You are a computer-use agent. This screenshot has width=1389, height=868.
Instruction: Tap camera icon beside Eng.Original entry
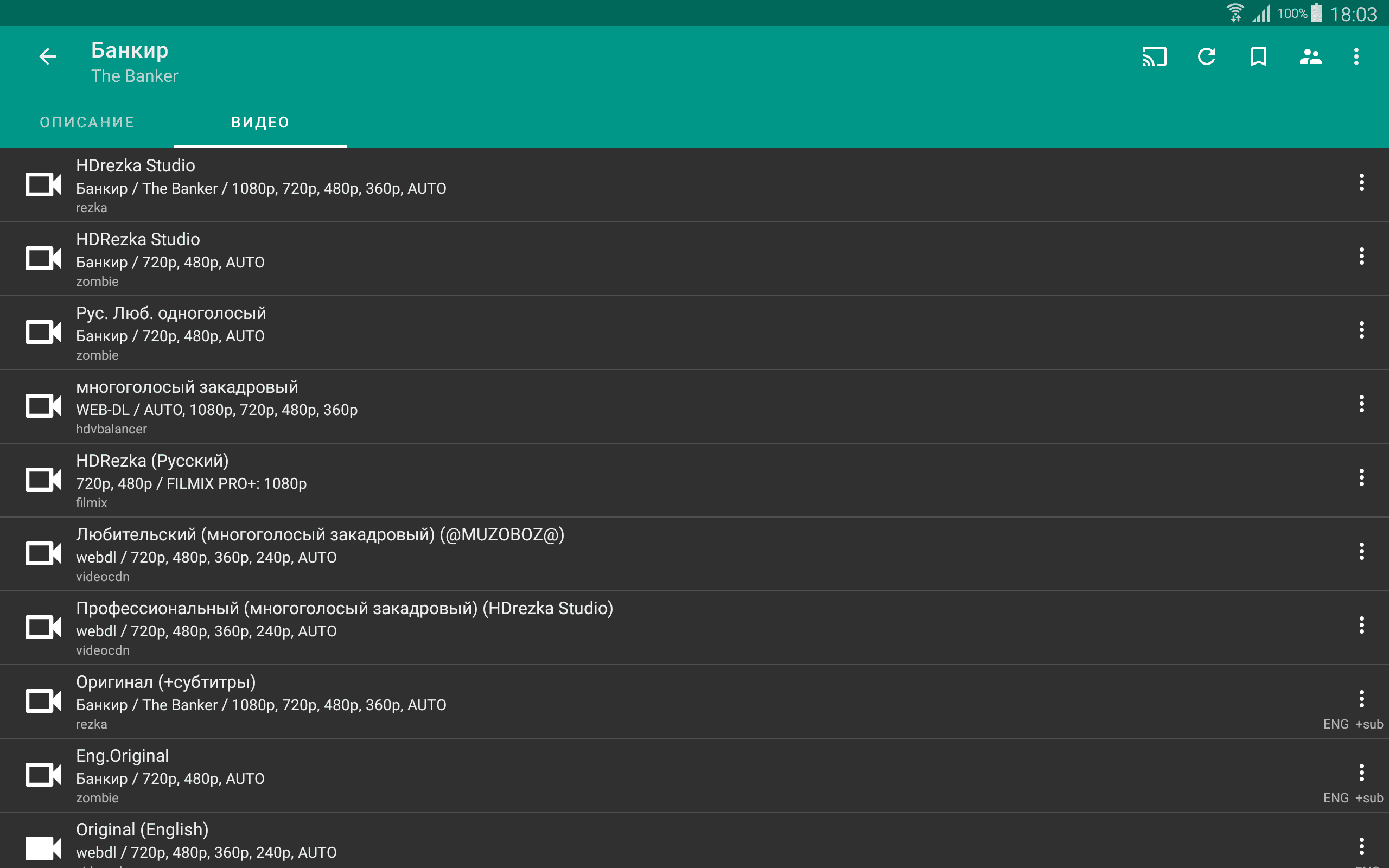pos(43,775)
